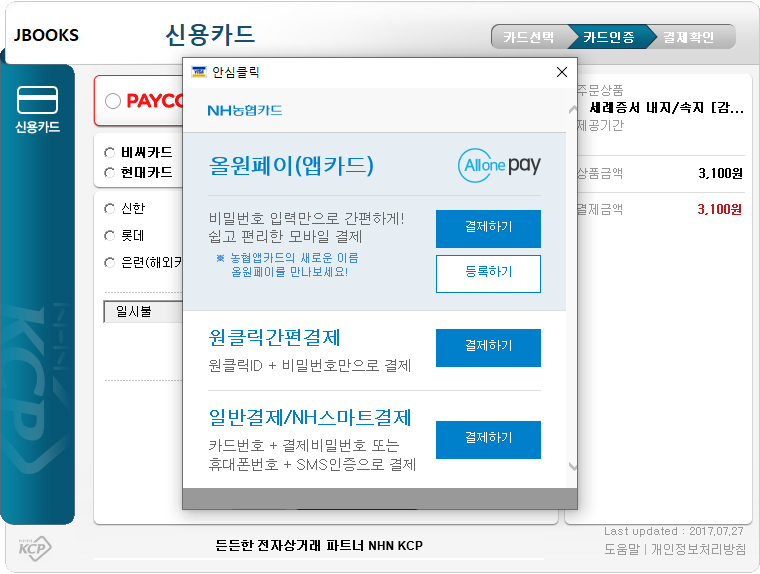The height and width of the screenshot is (574, 760).
Task: Click the 카드선택 step tab
Action: click(529, 37)
